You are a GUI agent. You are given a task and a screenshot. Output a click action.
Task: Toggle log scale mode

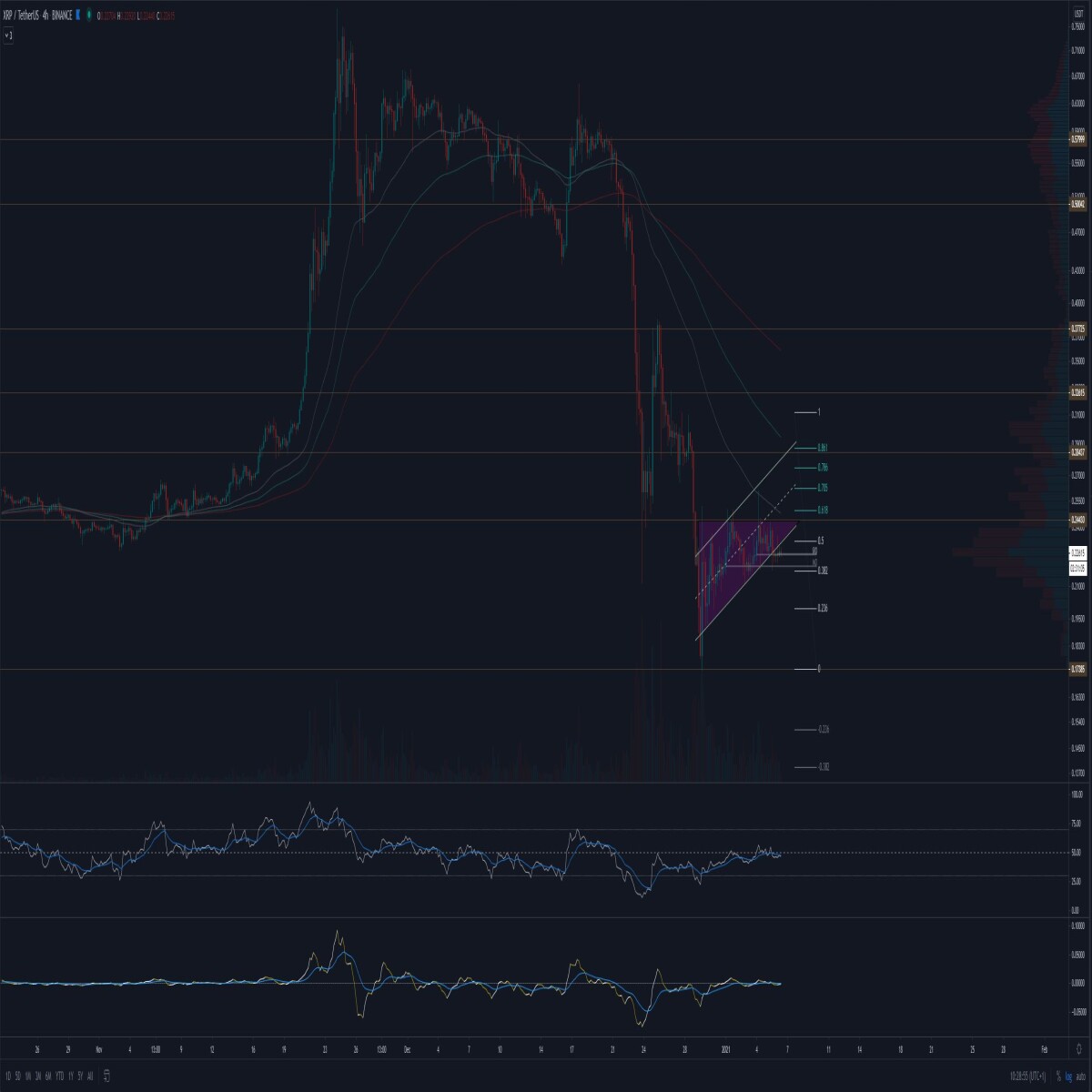[x=1068, y=1077]
